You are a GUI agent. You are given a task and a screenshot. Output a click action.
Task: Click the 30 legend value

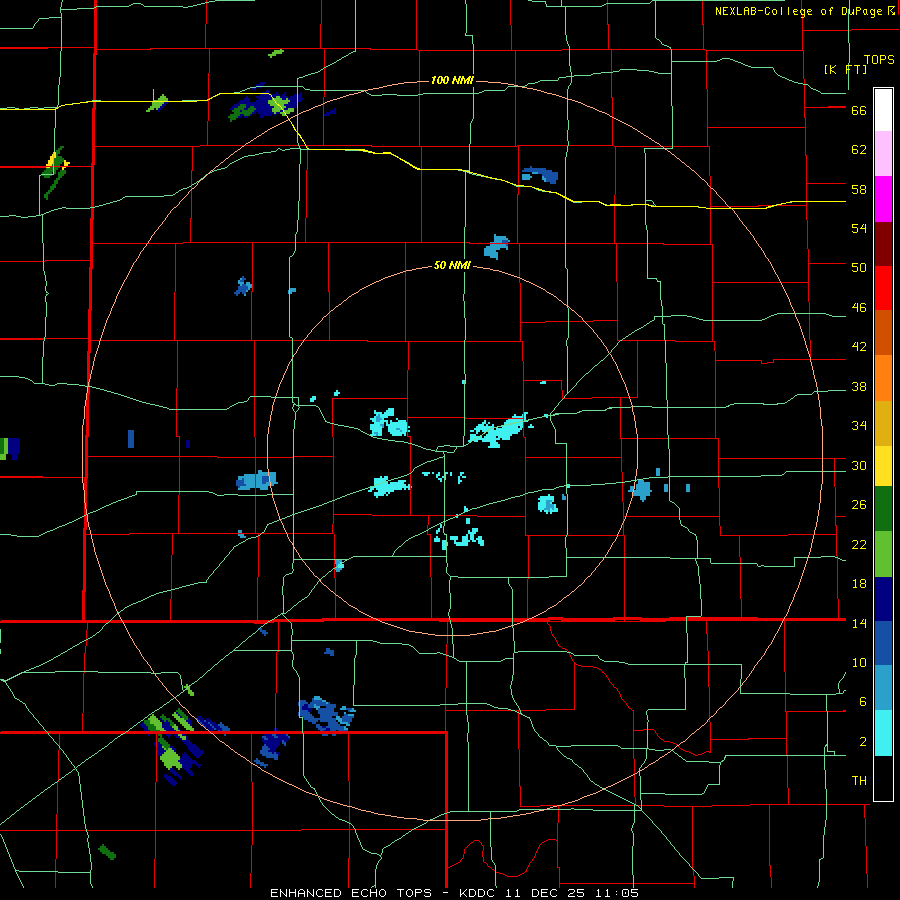tap(859, 465)
